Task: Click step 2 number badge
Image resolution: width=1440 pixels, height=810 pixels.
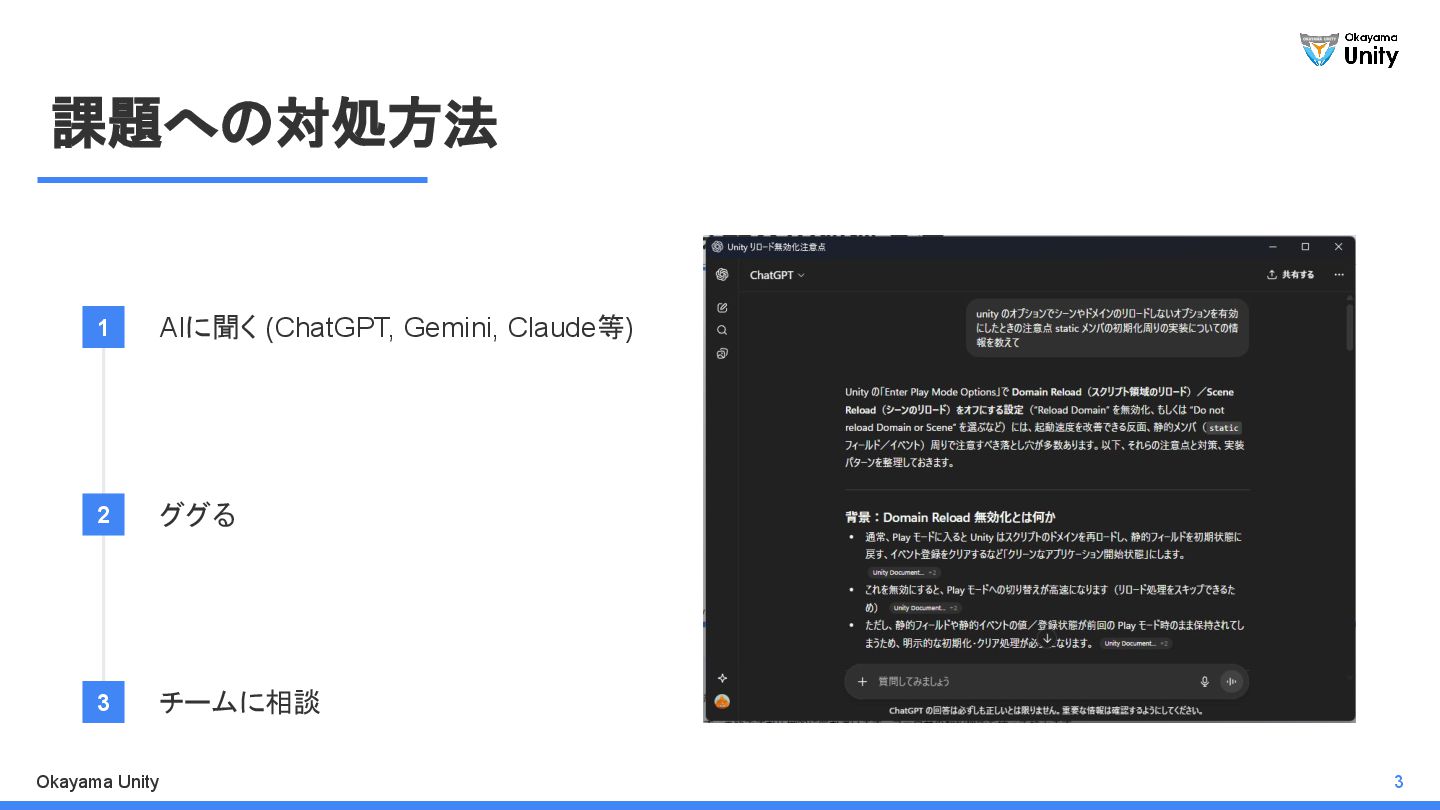Action: (x=103, y=515)
